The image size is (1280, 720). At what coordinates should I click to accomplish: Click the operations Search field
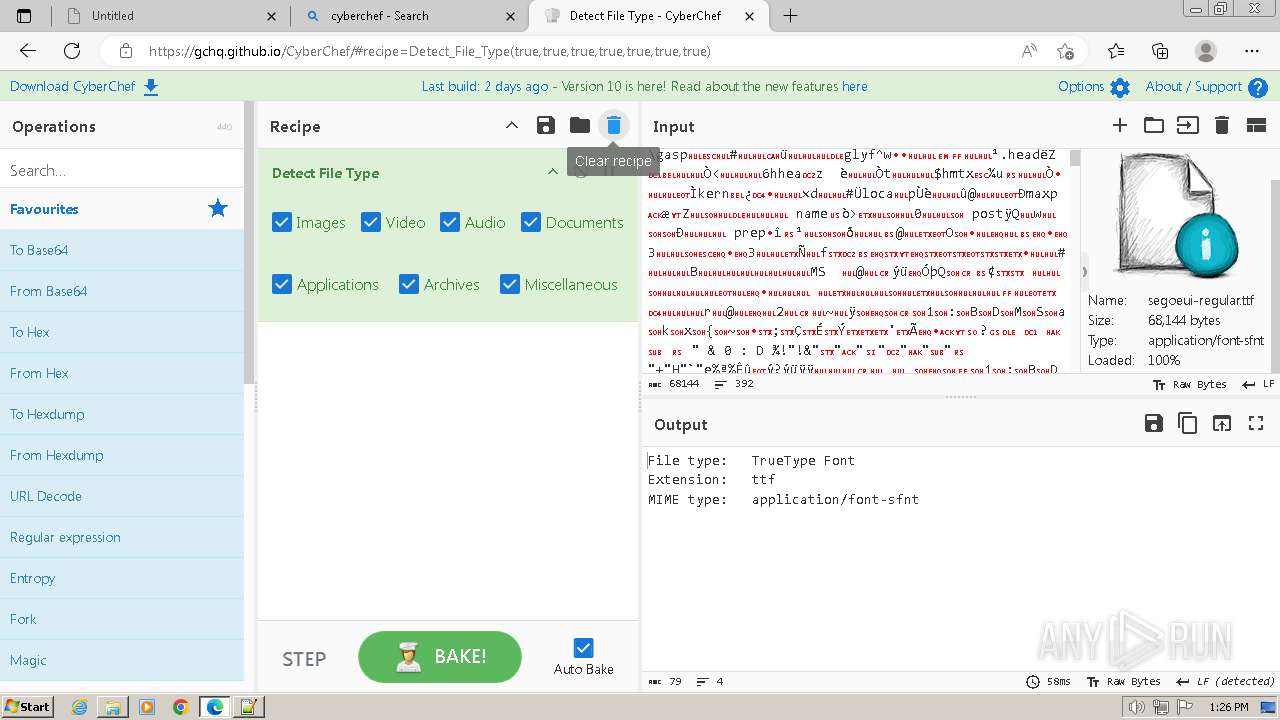click(122, 170)
